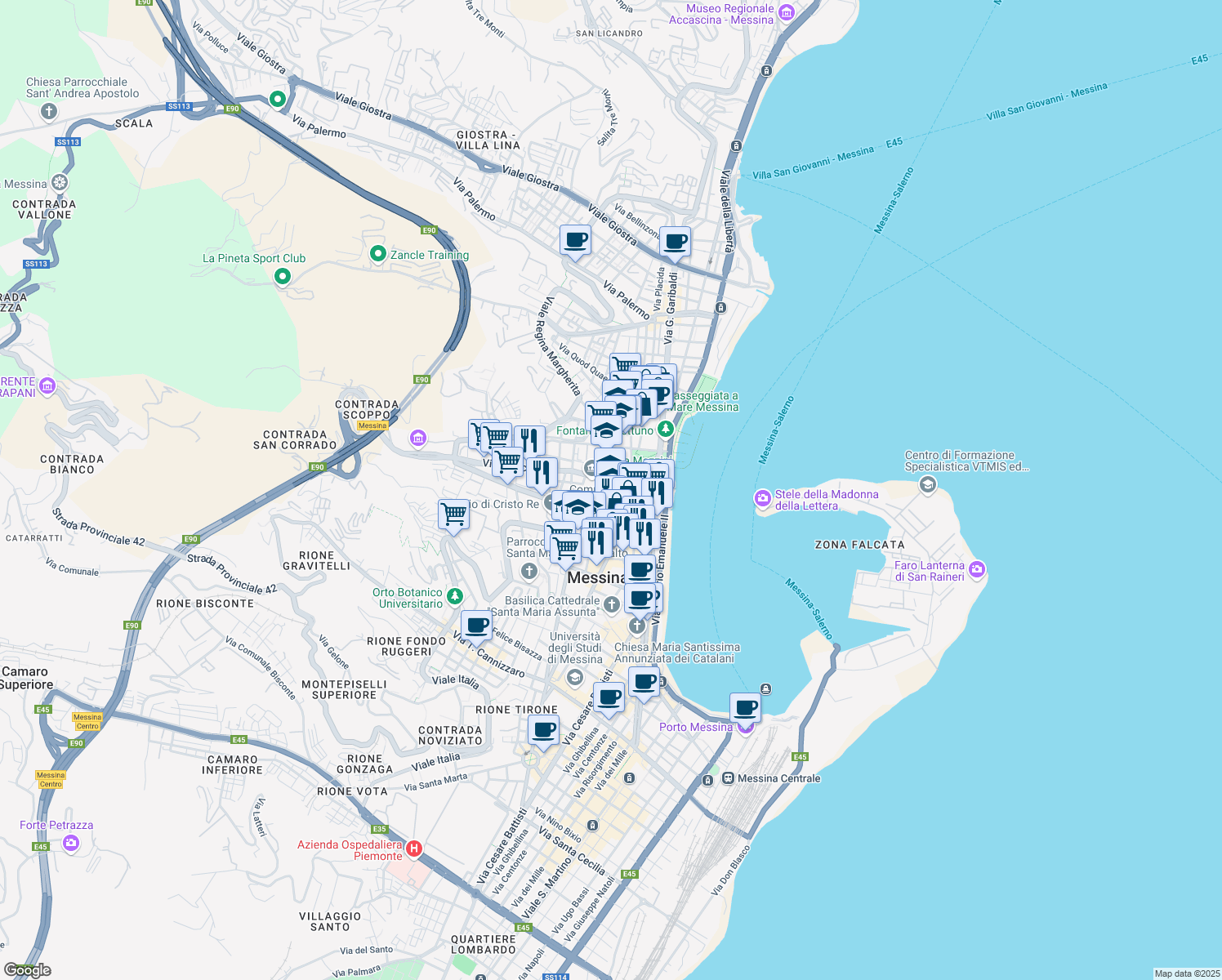
Task: Click the Zancle Training label
Action: point(430,255)
